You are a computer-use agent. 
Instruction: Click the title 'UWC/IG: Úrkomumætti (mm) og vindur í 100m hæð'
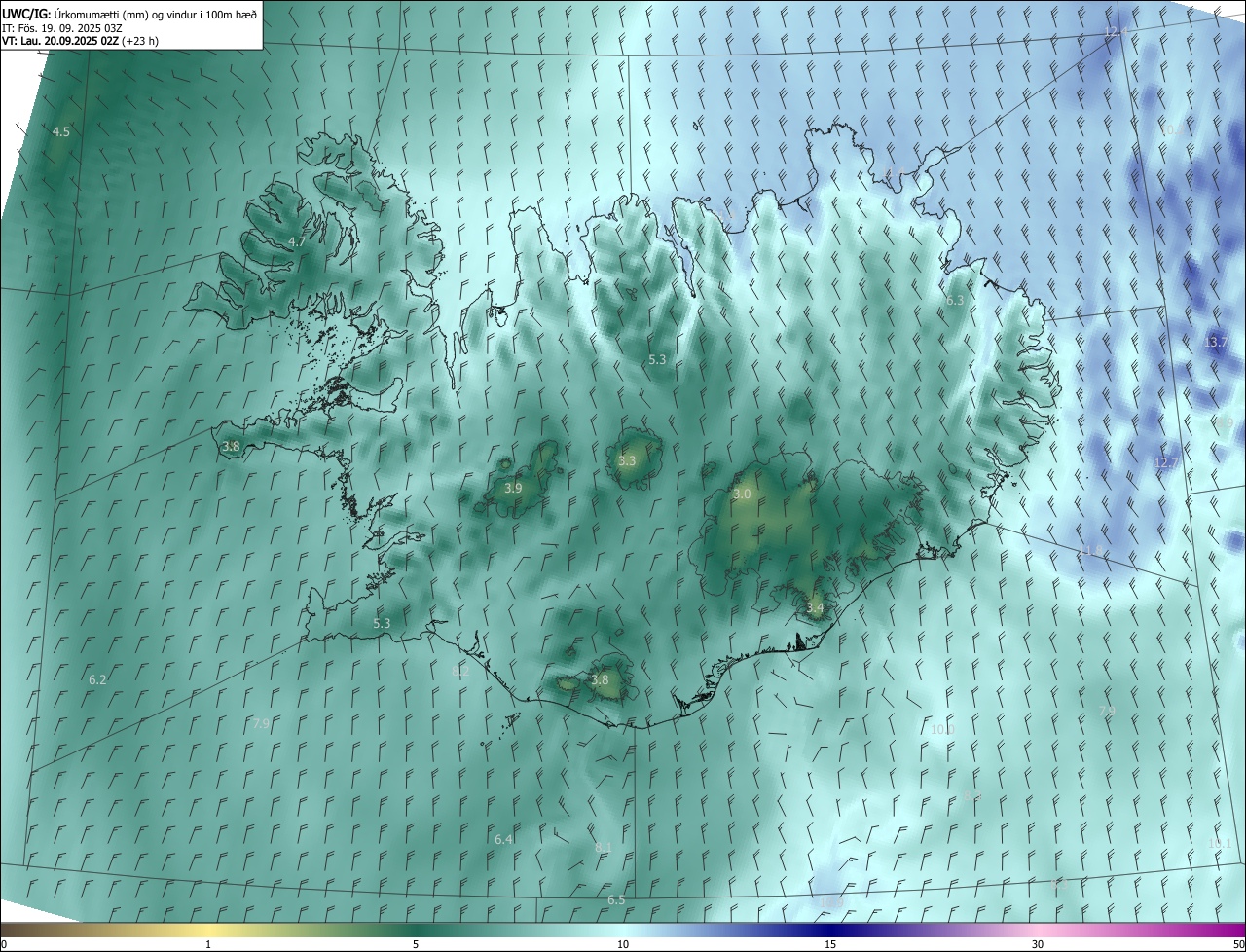click(129, 13)
